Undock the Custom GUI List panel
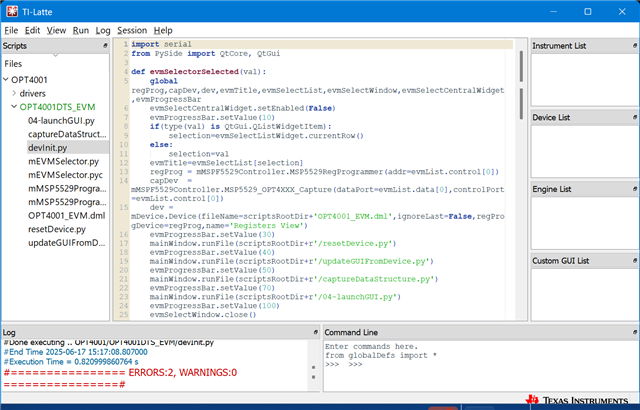 [x=635, y=260]
